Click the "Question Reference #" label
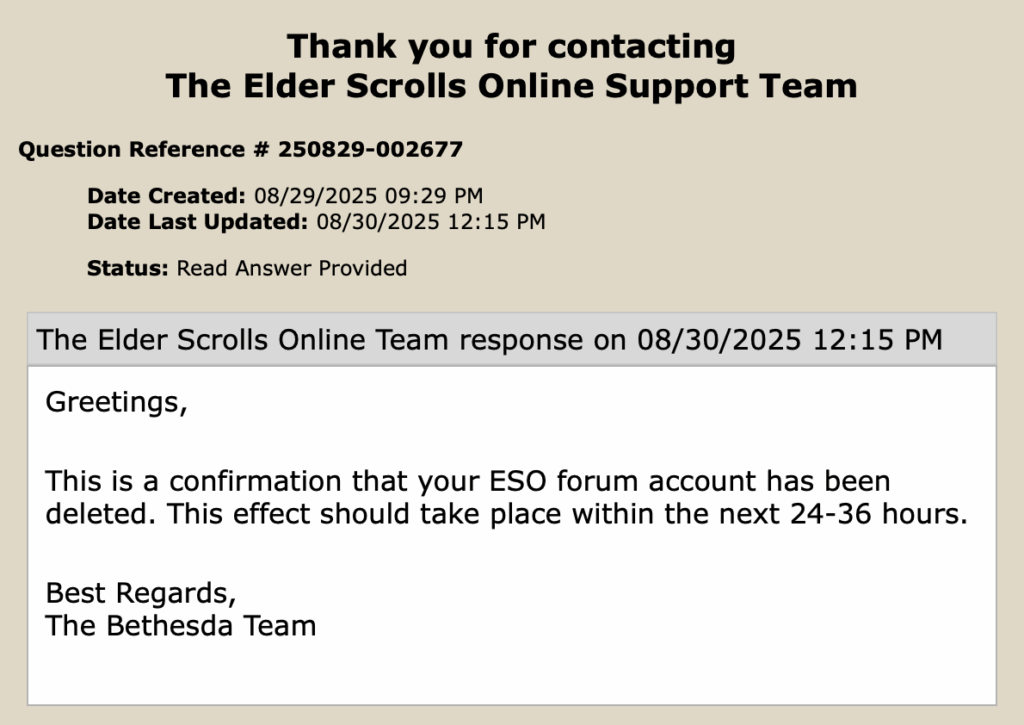Viewport: 1024px width, 725px height. coord(145,150)
